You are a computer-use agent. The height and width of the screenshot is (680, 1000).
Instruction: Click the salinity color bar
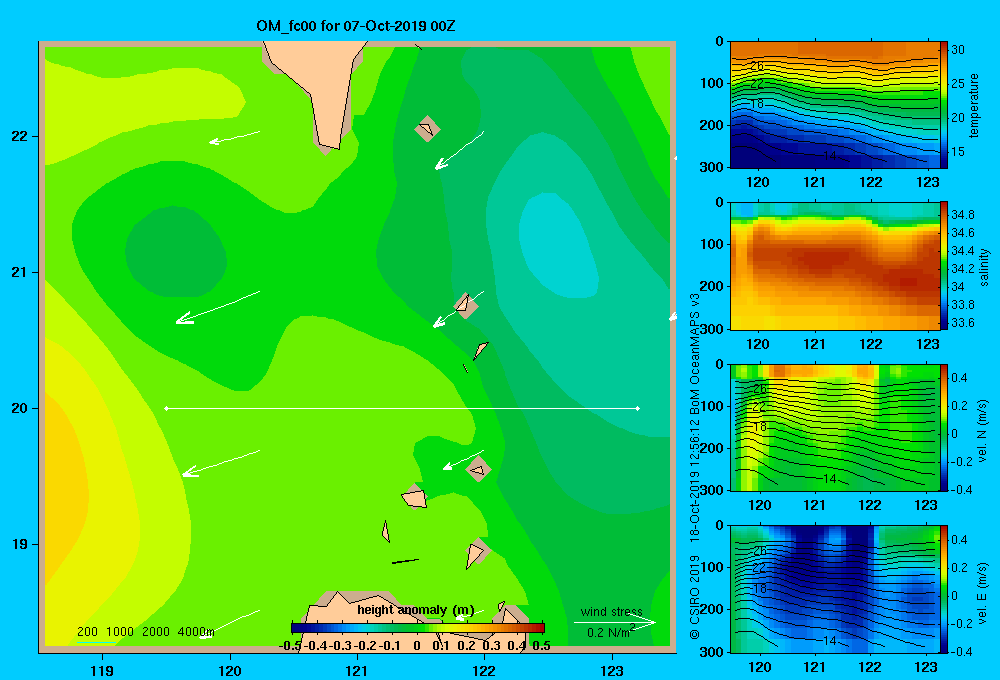click(x=944, y=266)
